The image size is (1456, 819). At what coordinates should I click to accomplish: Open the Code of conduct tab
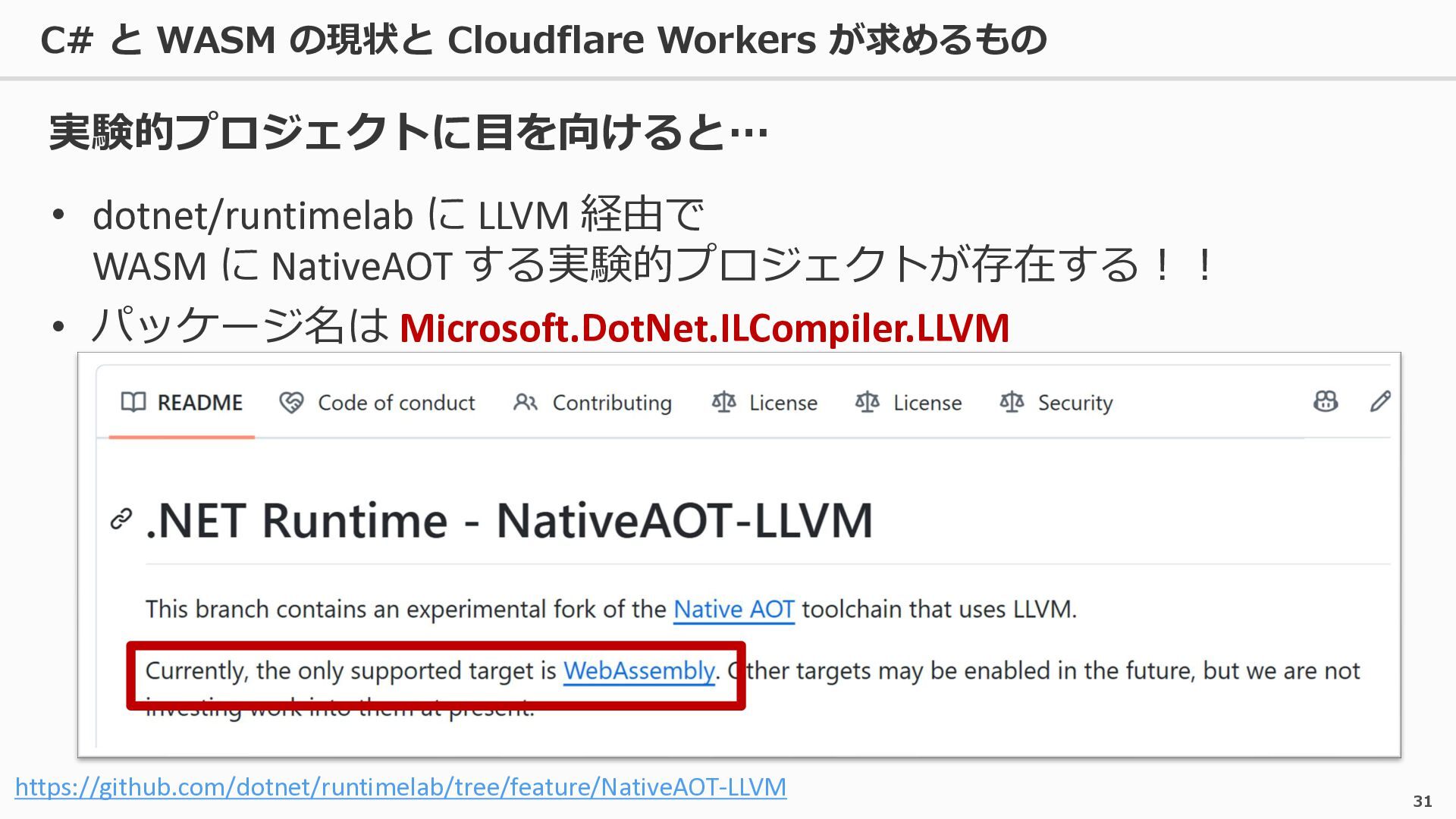click(x=397, y=403)
